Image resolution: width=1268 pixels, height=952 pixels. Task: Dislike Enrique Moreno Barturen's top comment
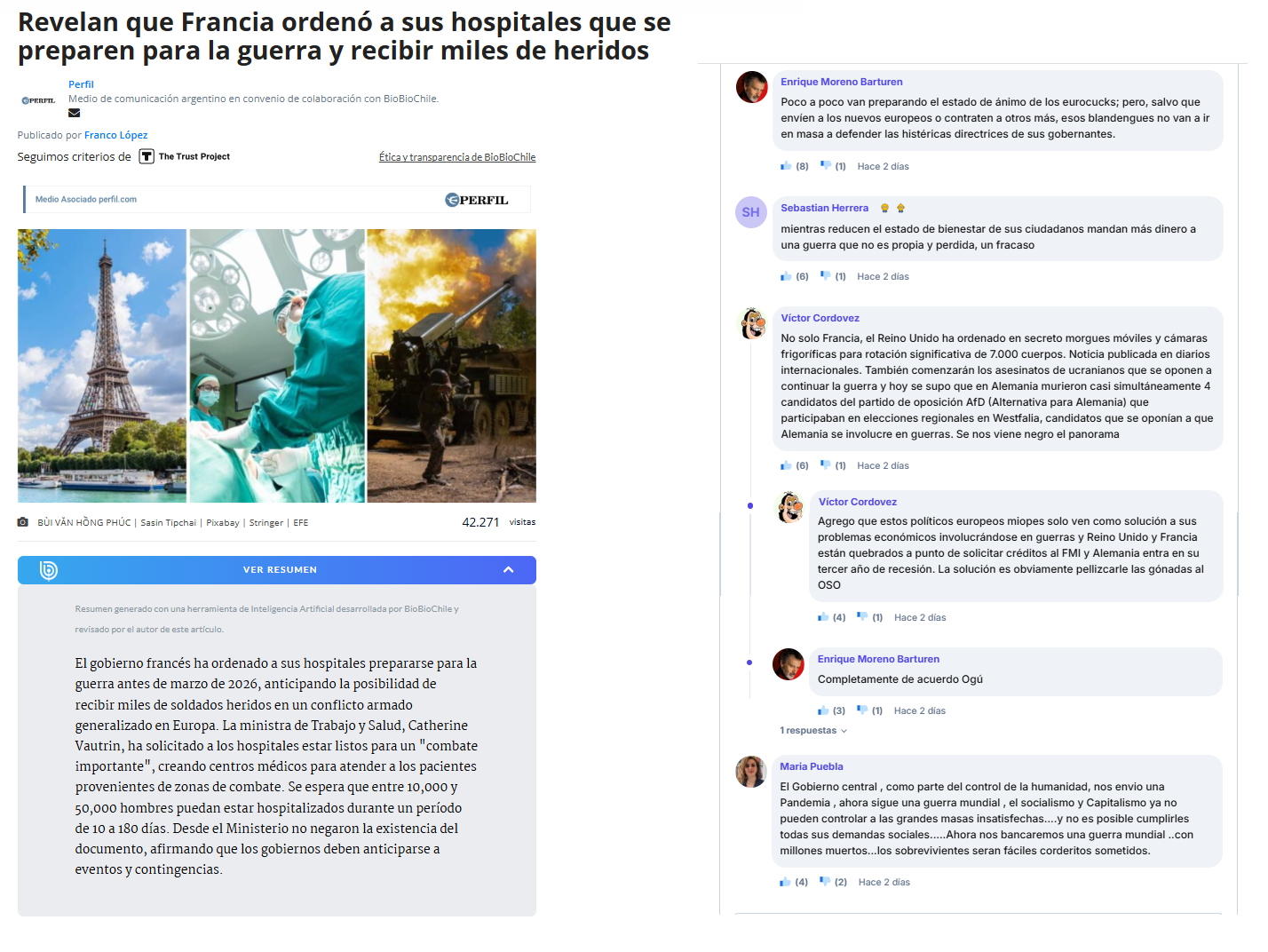pos(825,166)
